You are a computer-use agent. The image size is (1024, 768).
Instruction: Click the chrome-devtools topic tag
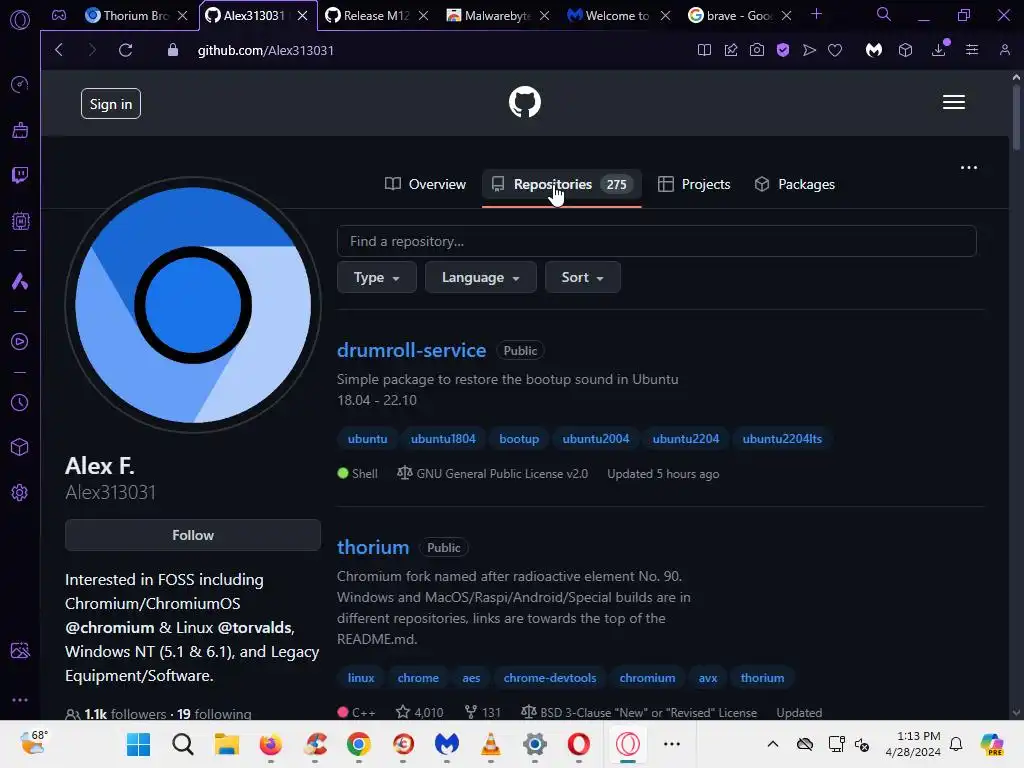tap(549, 678)
